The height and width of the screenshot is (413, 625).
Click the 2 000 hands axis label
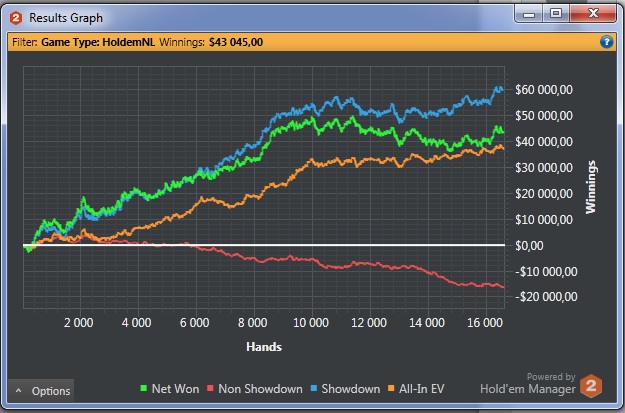[79, 323]
